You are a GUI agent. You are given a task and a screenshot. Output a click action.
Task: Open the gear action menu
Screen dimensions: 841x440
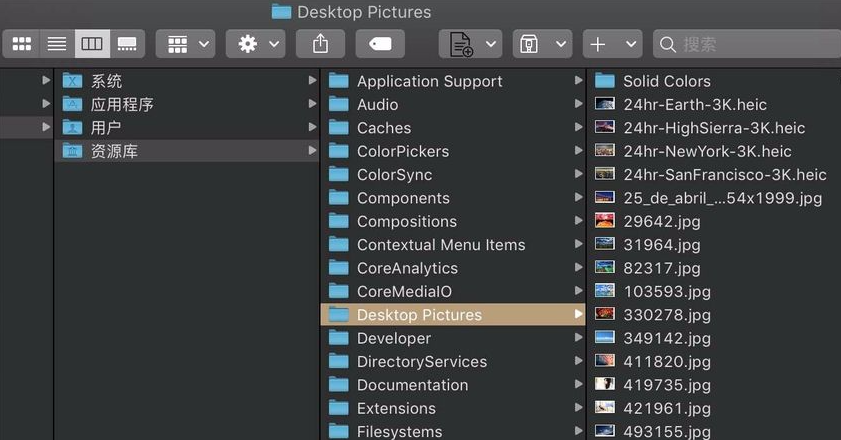coord(255,44)
